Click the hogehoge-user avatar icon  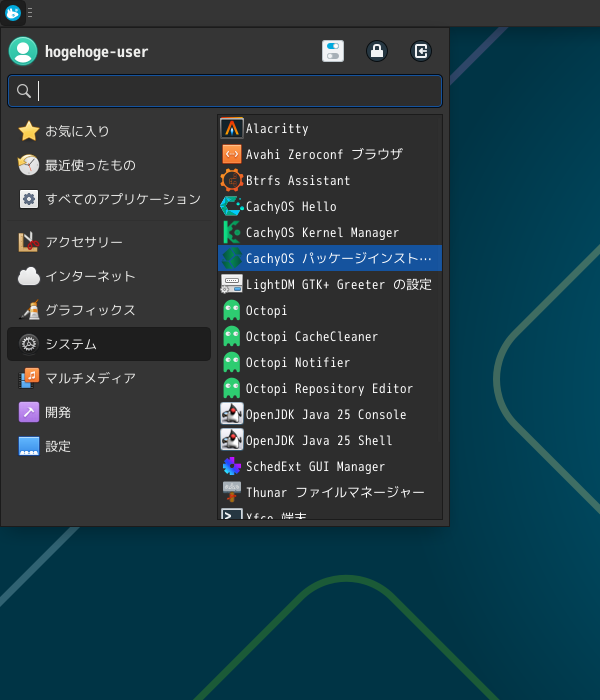tap(23, 51)
